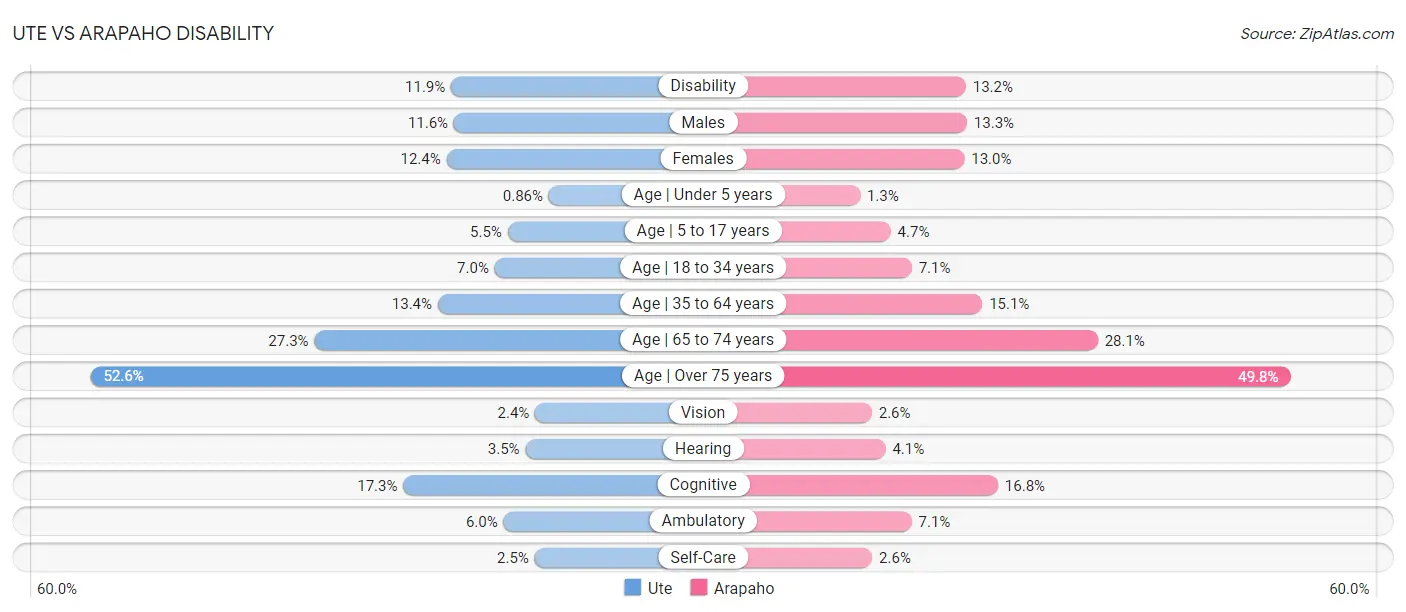Click the blue Ute legend swatch

[x=632, y=588]
